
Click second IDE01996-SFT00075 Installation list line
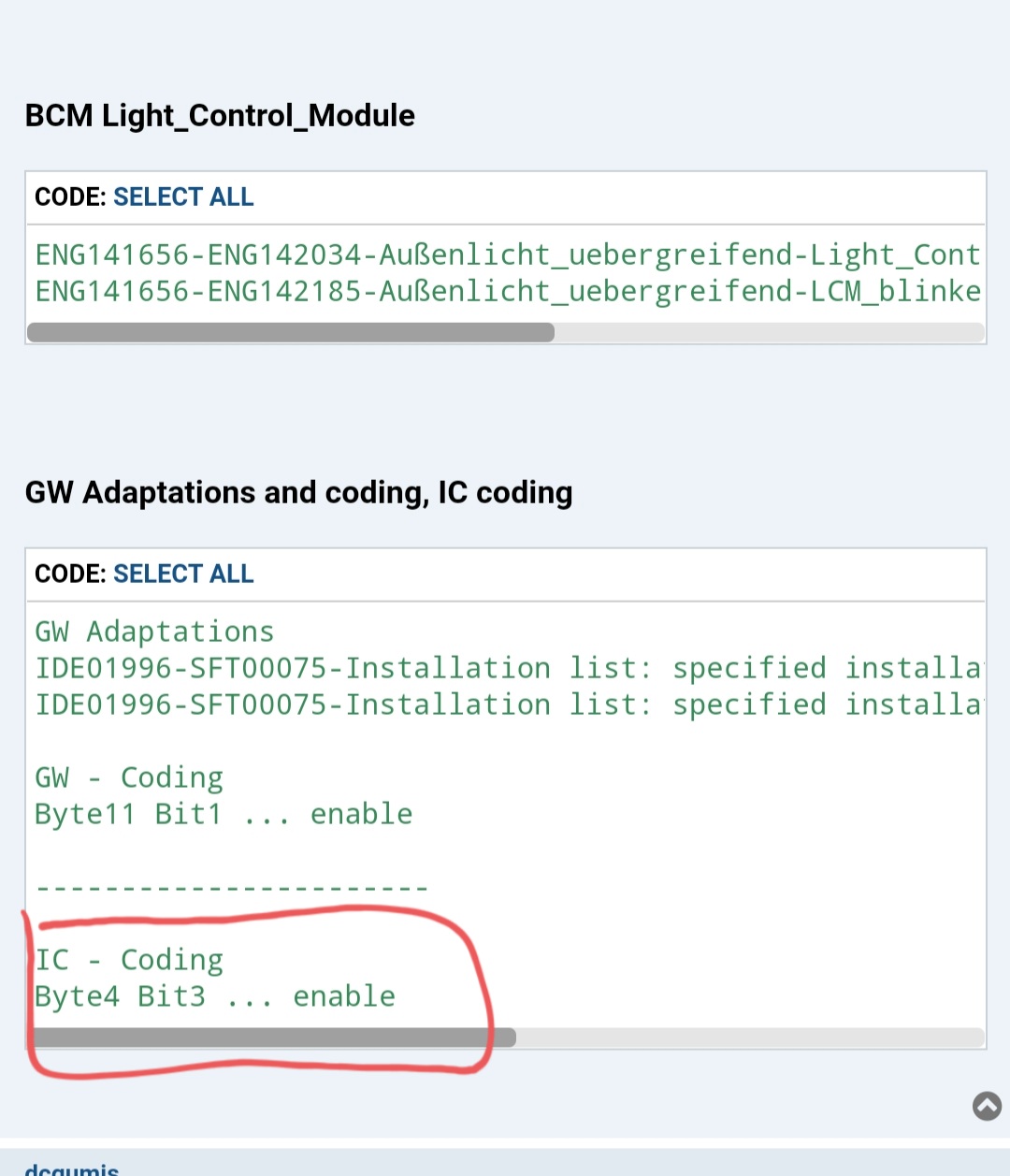[x=508, y=704]
